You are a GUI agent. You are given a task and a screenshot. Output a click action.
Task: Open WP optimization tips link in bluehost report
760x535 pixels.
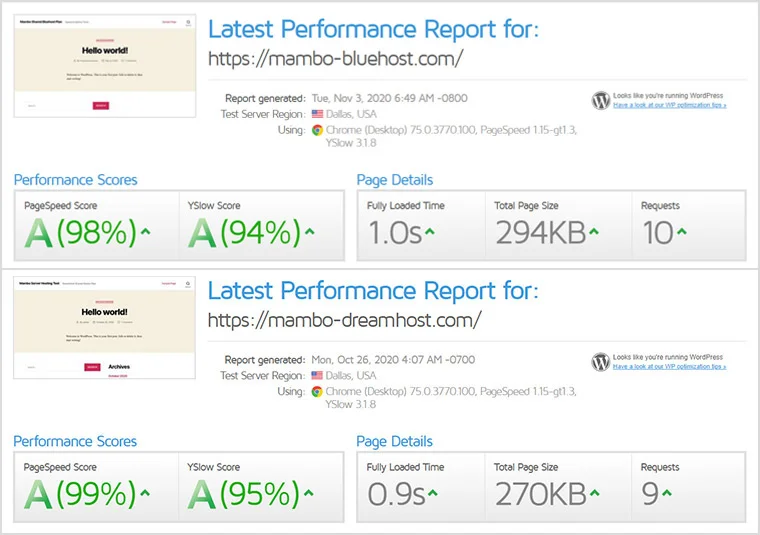click(669, 105)
